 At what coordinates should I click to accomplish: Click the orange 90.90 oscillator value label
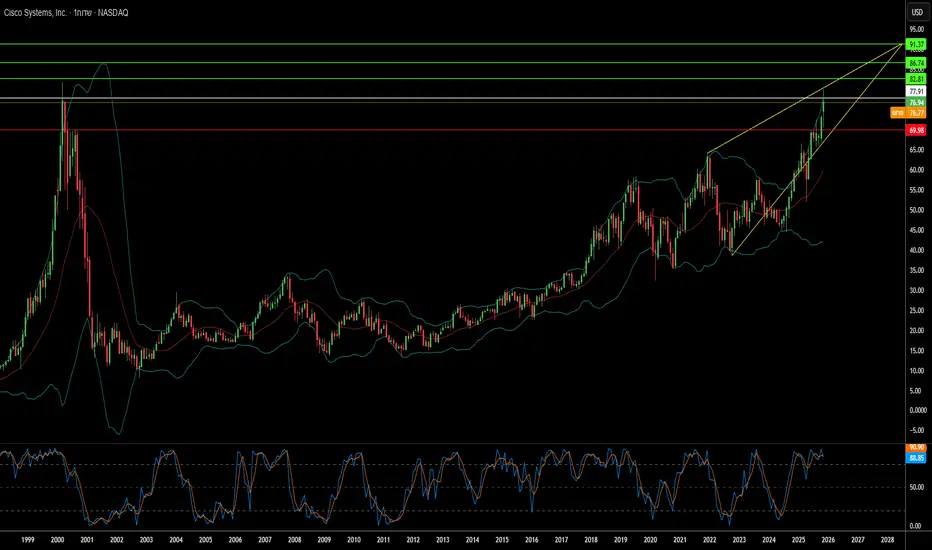click(x=915, y=447)
